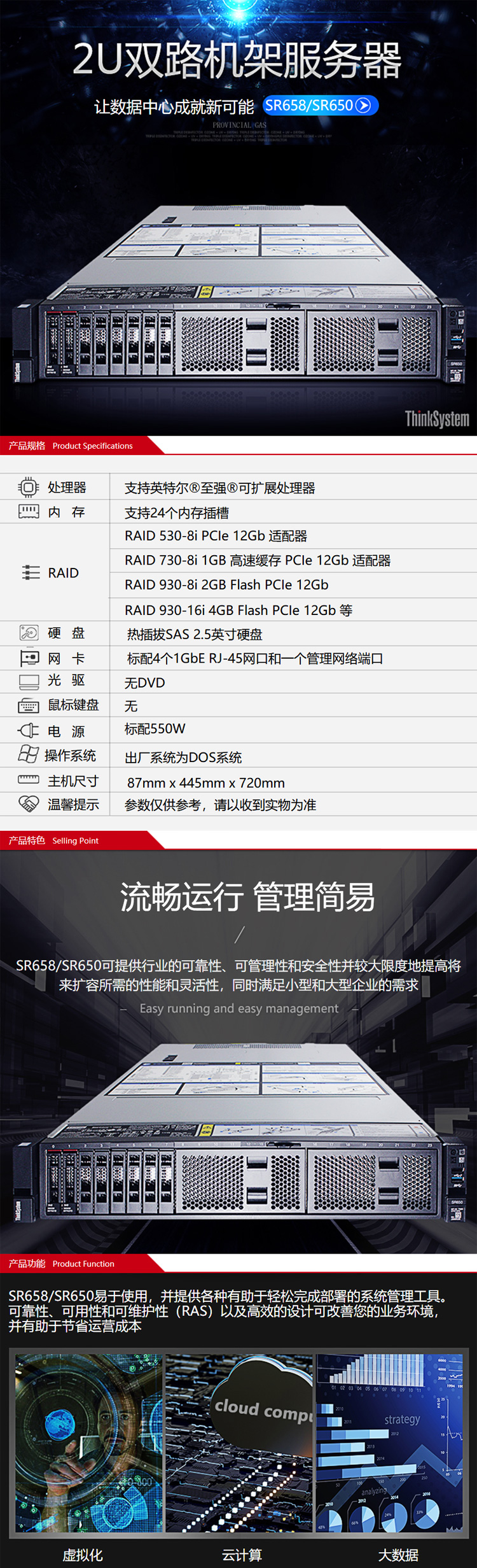Click the 出厂系统为DOS系统 value
The width and height of the screenshot is (477, 1568).
click(x=183, y=757)
